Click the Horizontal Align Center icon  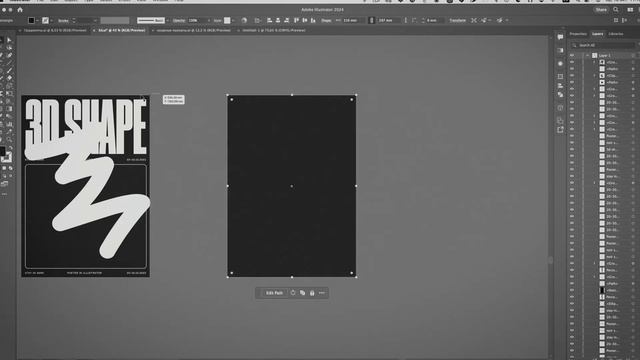click(278, 20)
